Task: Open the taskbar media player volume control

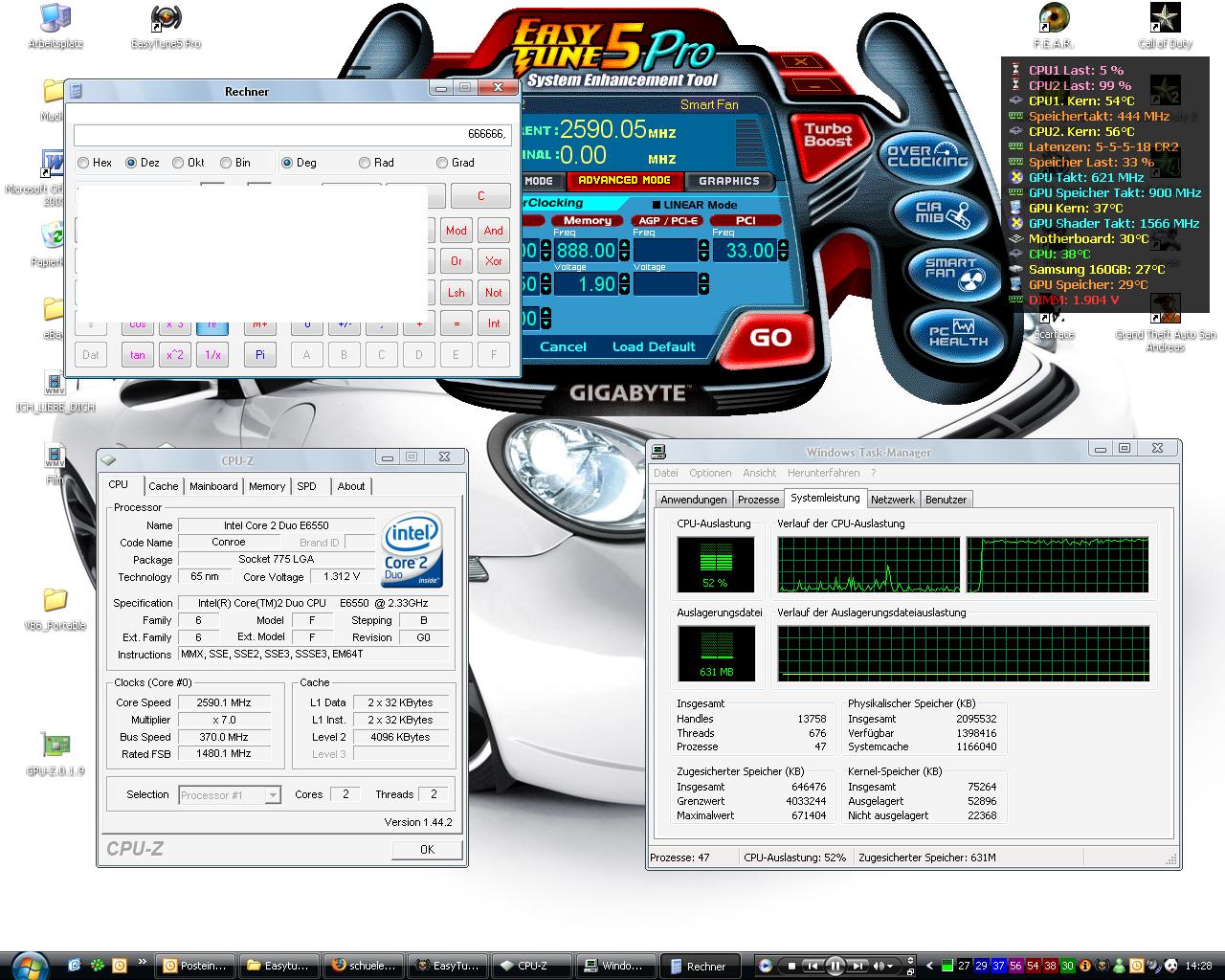Action: [x=883, y=967]
